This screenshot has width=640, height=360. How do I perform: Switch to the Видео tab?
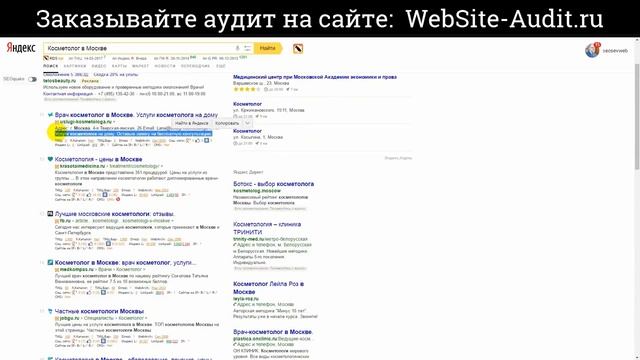(99, 66)
